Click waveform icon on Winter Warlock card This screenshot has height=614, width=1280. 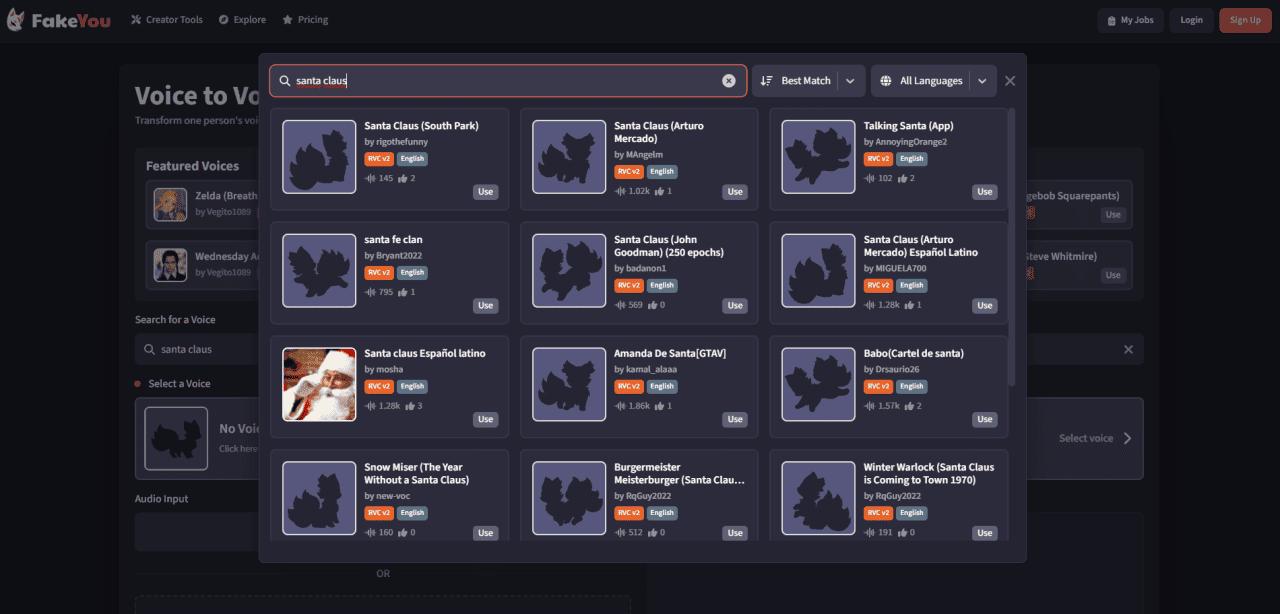tap(870, 533)
